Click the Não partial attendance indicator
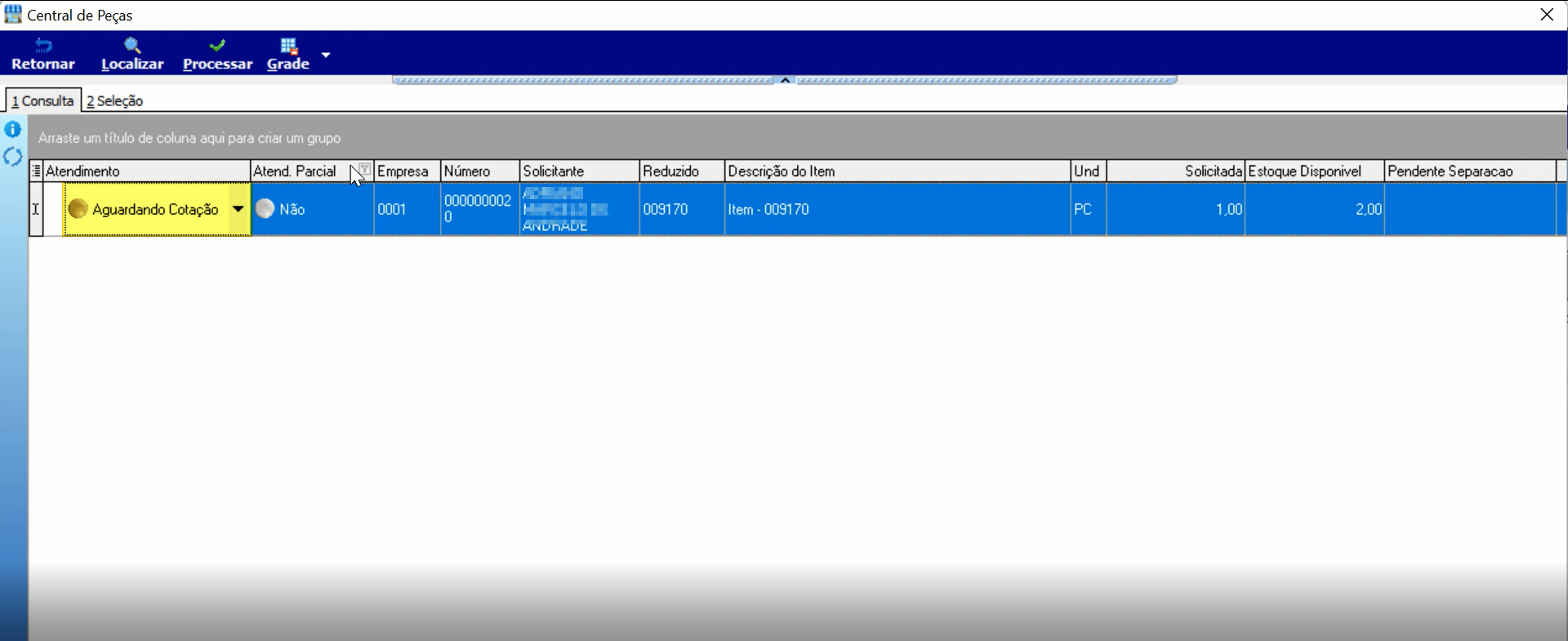1568x641 pixels. 265,209
